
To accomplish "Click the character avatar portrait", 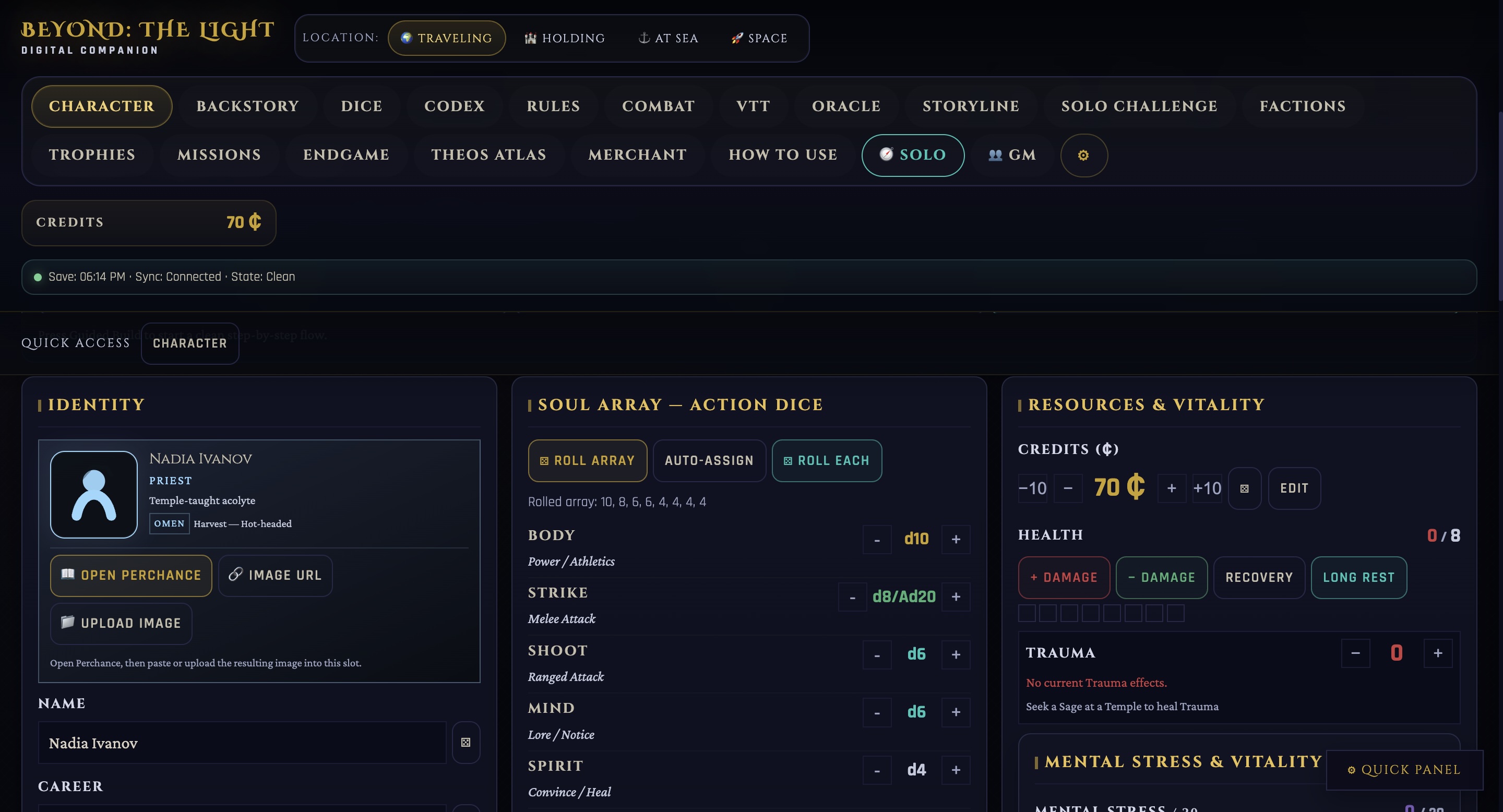I will [x=94, y=495].
